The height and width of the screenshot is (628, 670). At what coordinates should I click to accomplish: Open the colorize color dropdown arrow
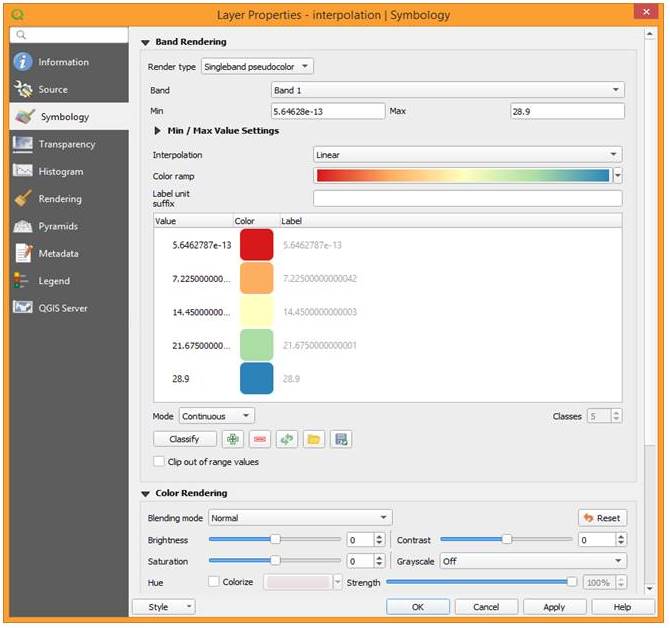(338, 582)
